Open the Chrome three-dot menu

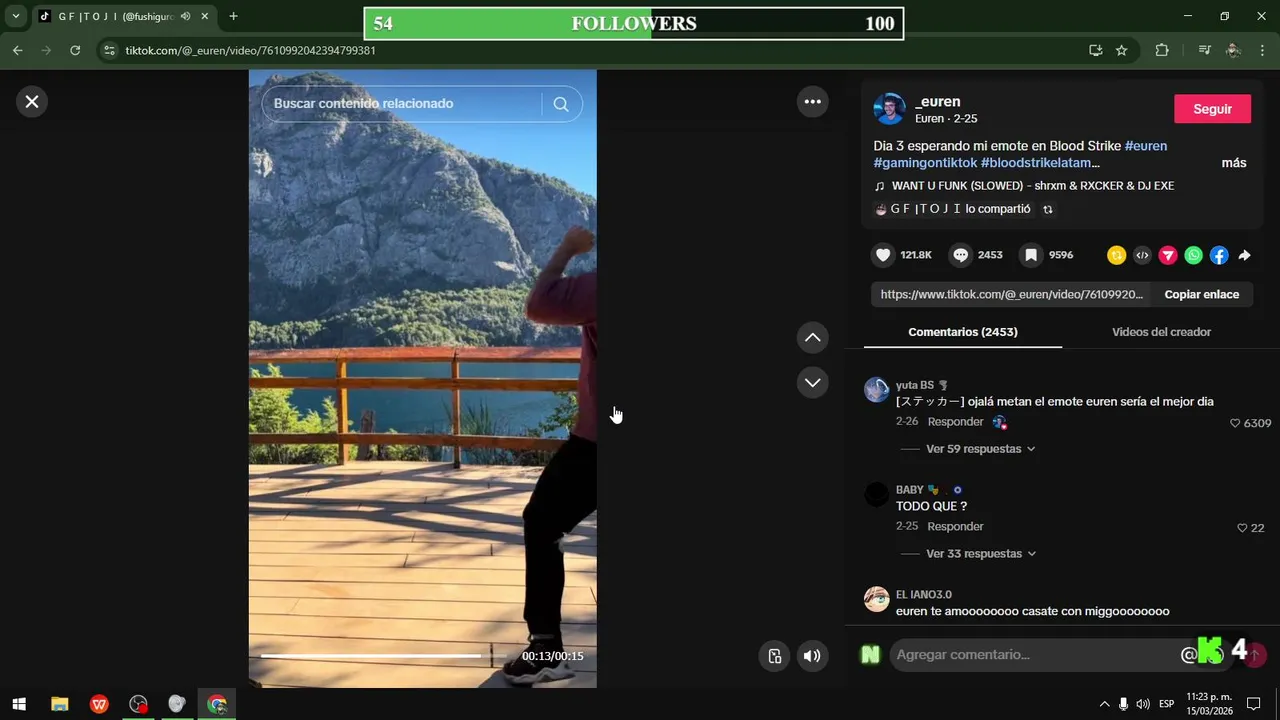tap(1262, 50)
